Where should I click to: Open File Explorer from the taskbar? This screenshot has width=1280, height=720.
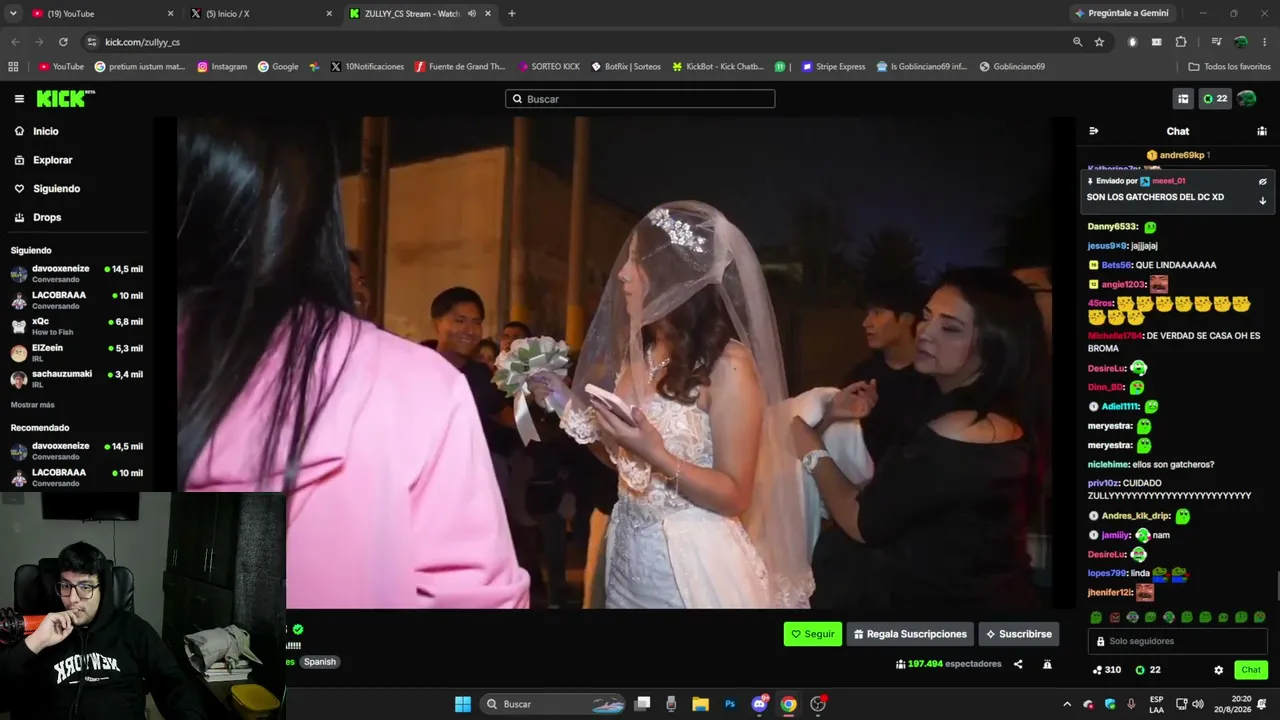[700, 704]
